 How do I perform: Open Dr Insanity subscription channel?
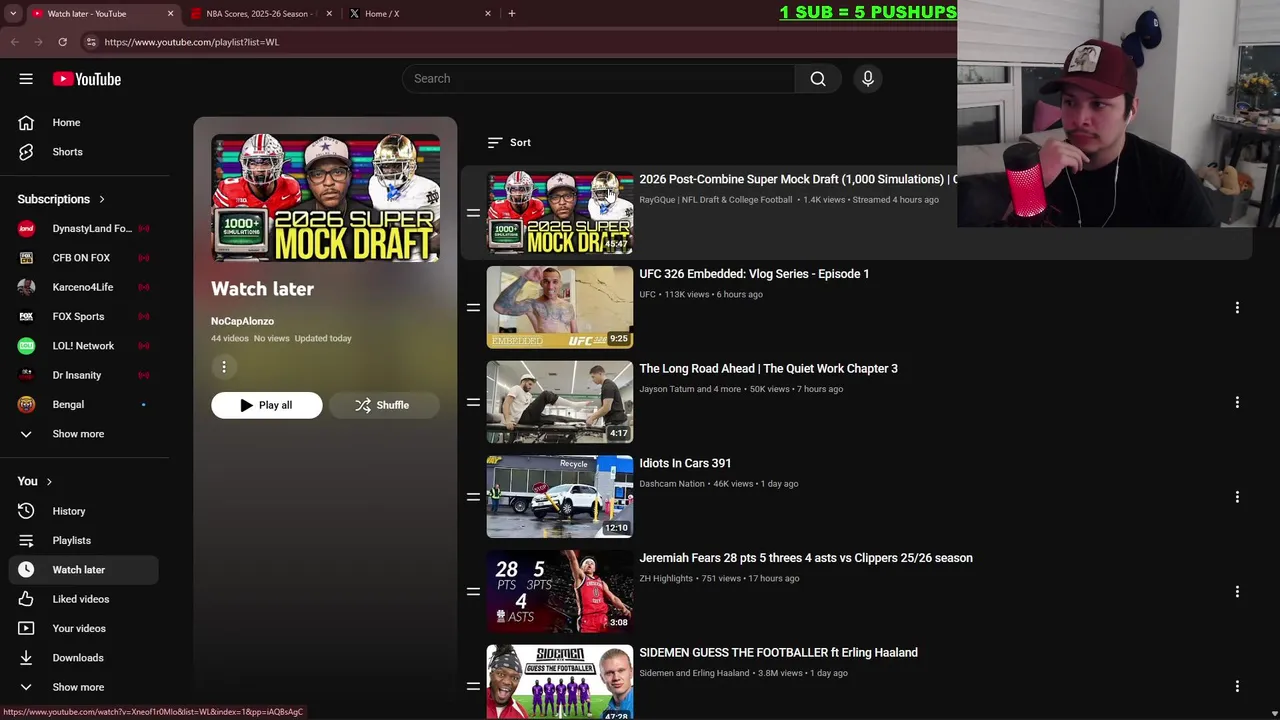[x=84, y=375]
